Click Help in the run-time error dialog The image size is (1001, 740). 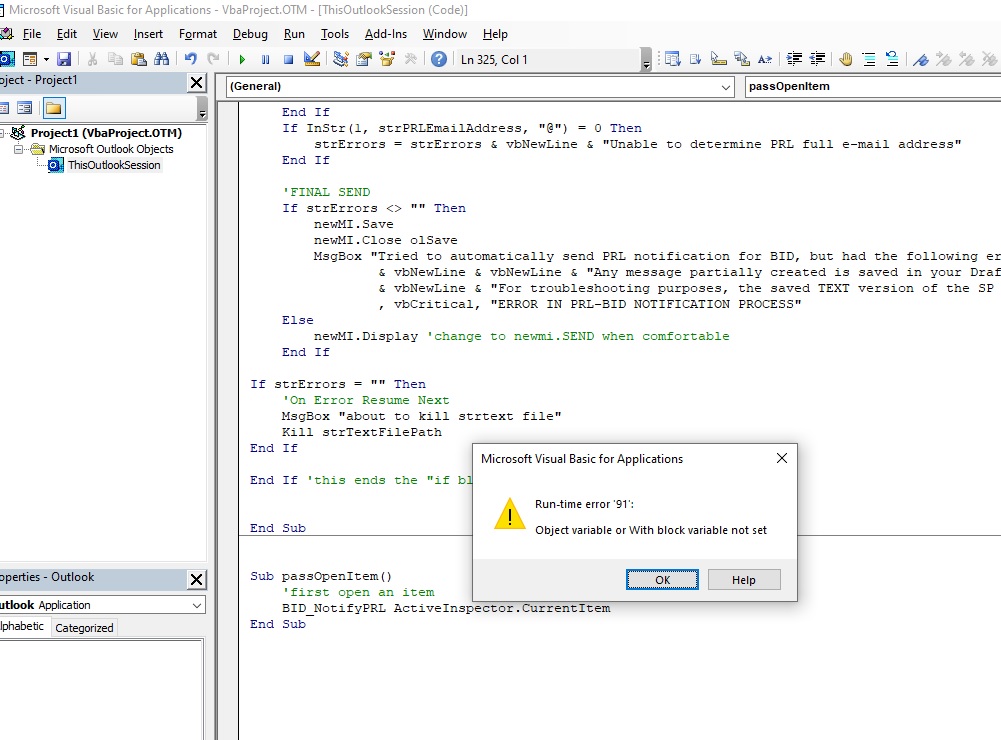point(743,580)
